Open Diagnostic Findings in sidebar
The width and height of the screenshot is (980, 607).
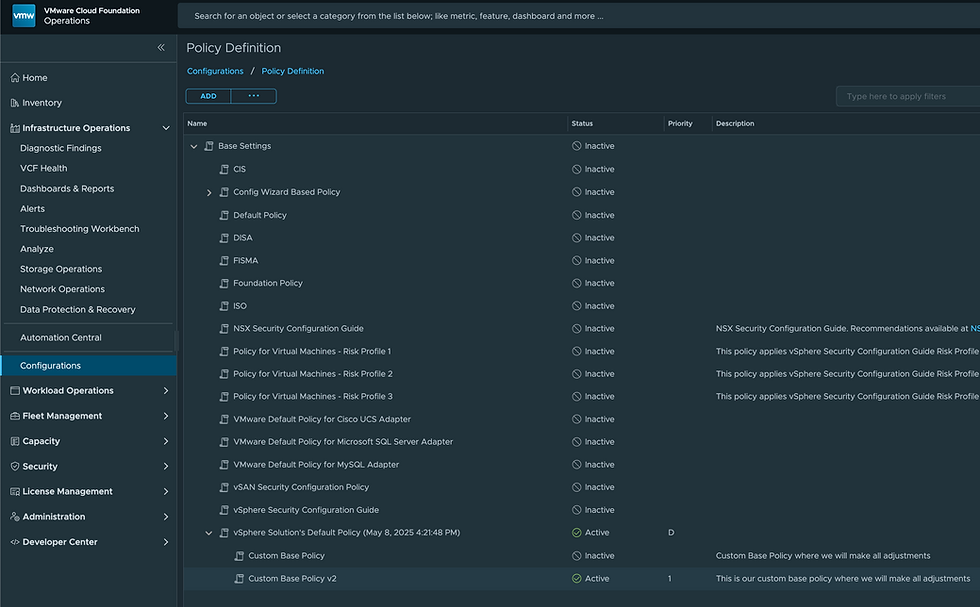[60, 148]
